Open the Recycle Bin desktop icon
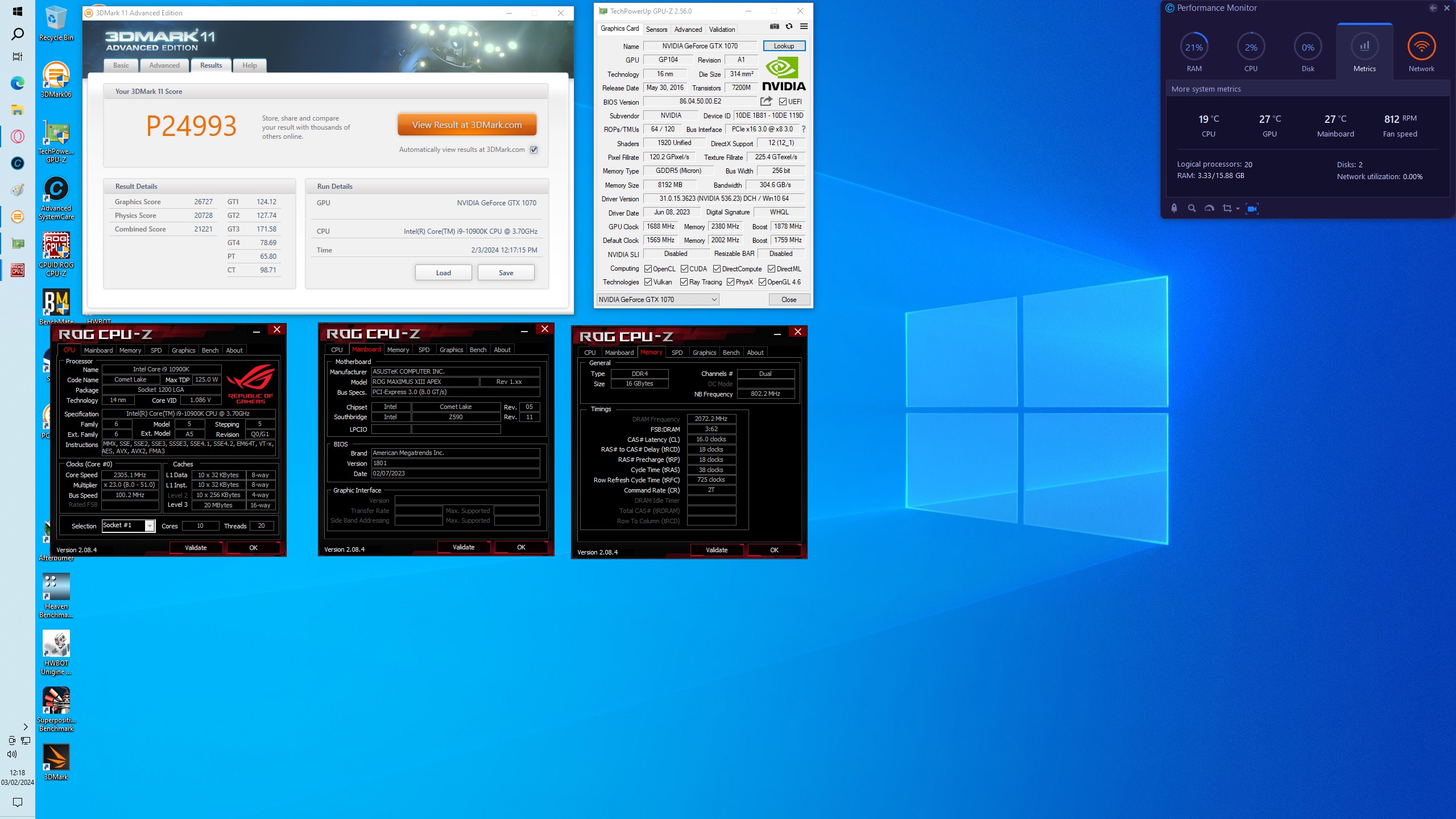This screenshot has width=1456, height=819. (x=56, y=24)
